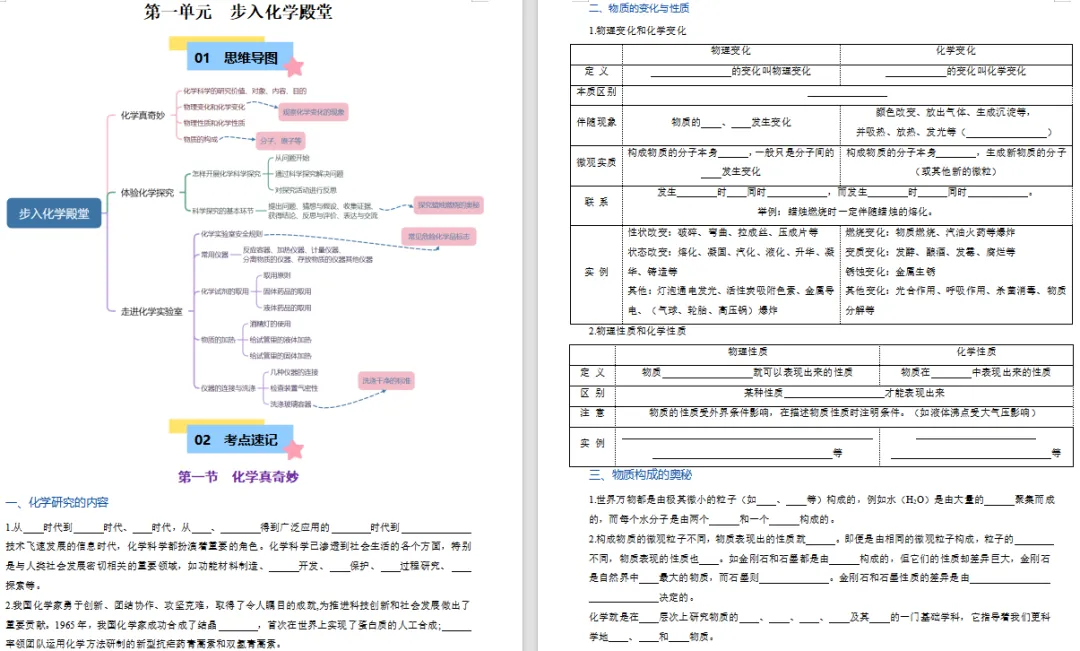Click the '科学探究的基本环节' node

point(222,211)
